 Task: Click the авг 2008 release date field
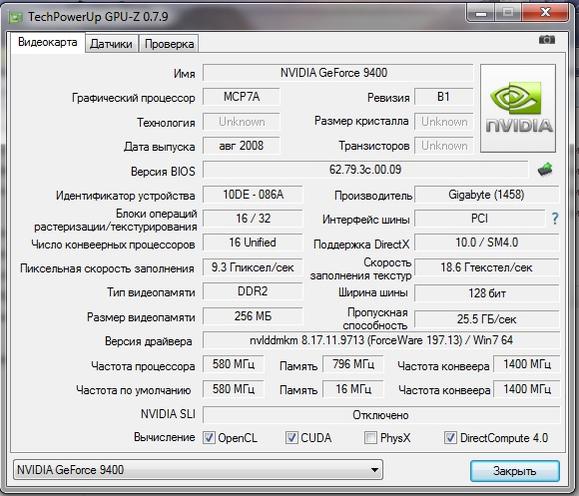(x=241, y=146)
